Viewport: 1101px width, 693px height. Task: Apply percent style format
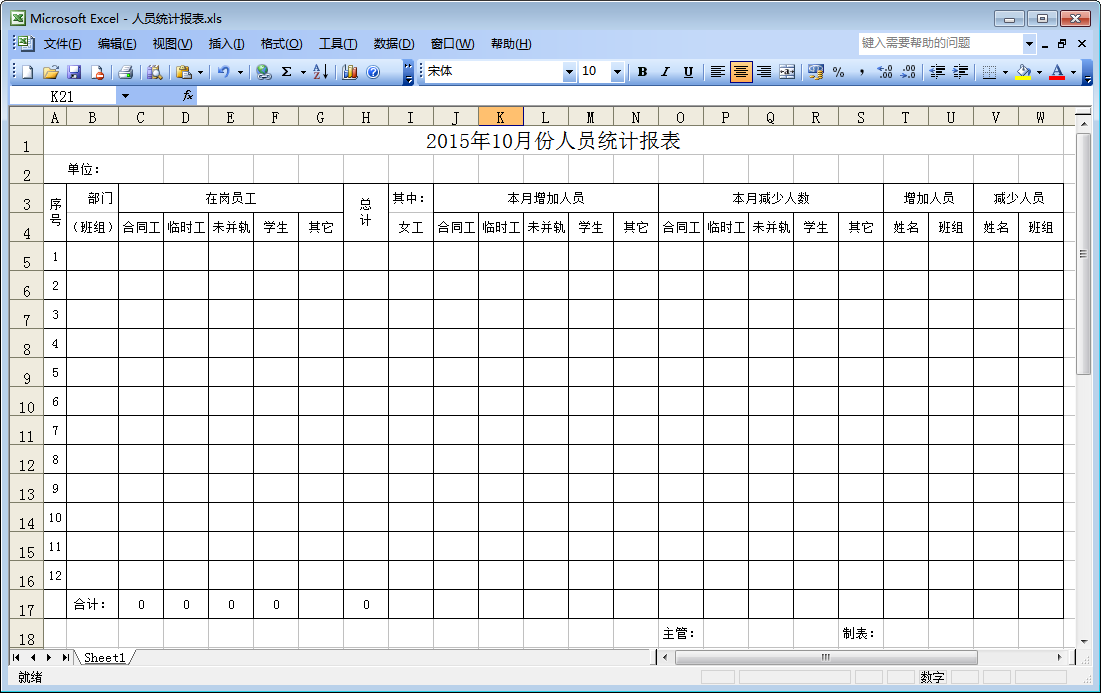point(838,72)
